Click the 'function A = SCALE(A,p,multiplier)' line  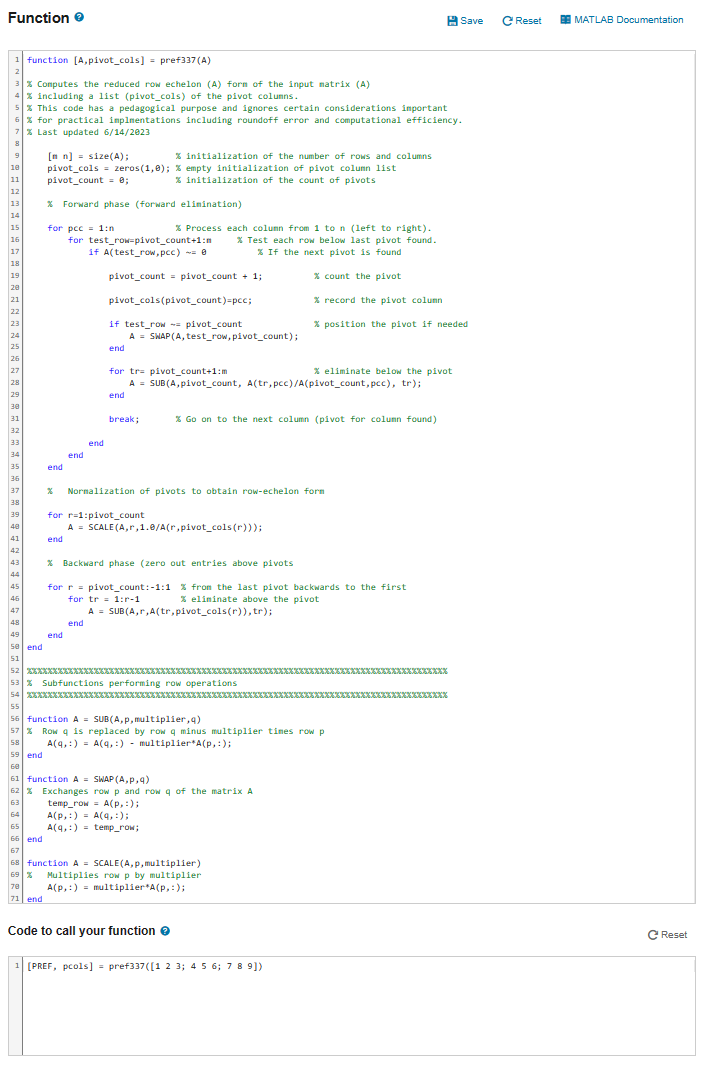(x=114, y=863)
